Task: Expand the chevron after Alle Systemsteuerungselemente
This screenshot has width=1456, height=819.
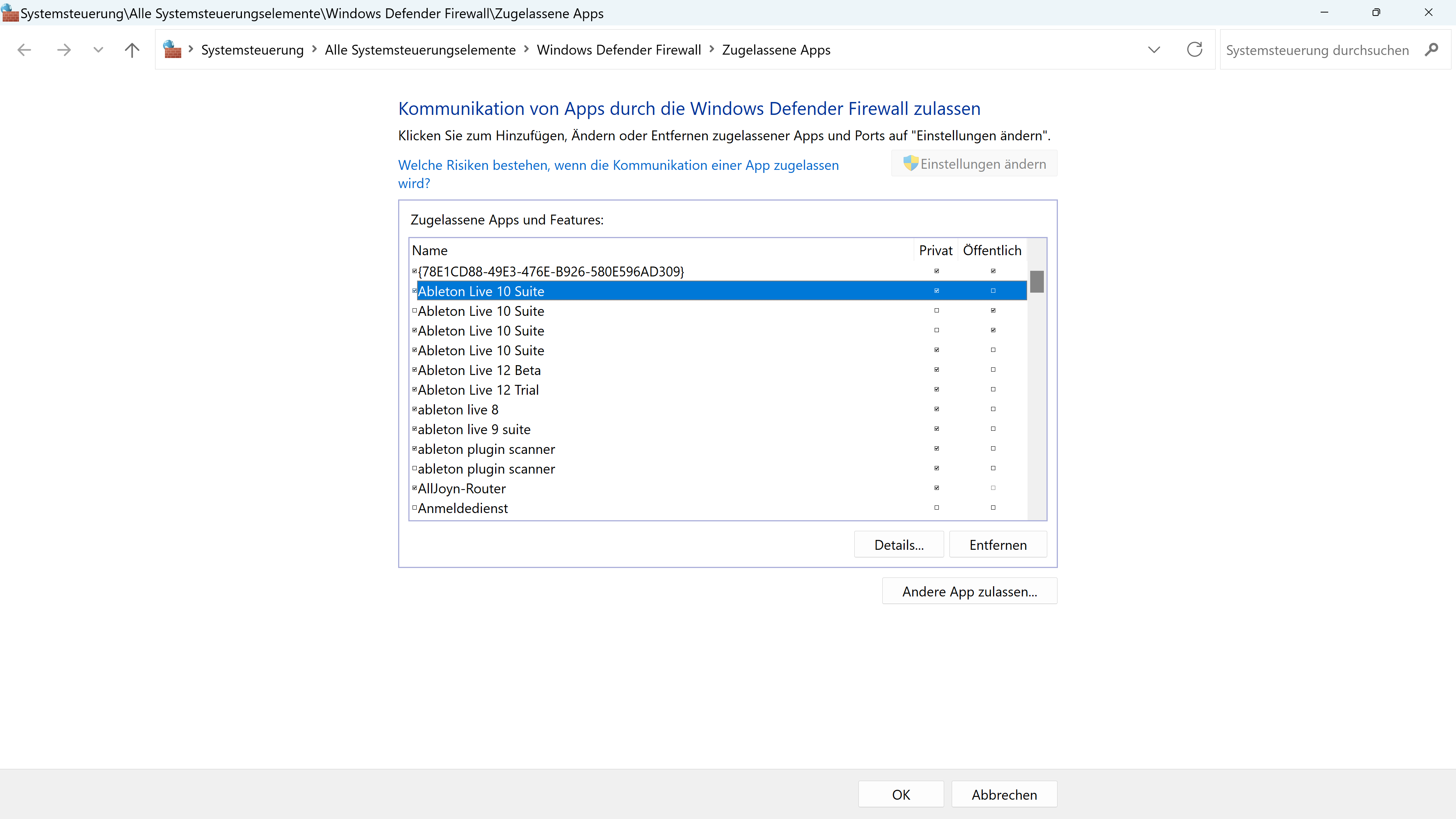Action: point(526,49)
